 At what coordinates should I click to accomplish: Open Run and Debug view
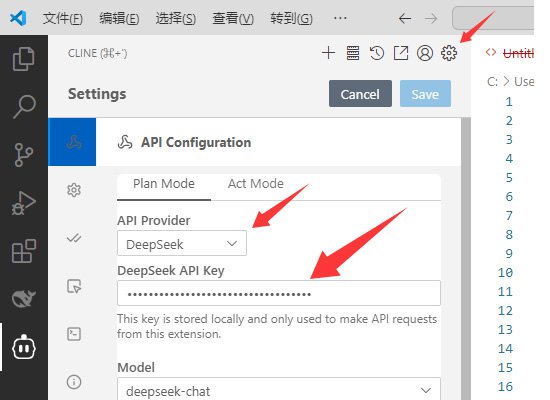(24, 203)
